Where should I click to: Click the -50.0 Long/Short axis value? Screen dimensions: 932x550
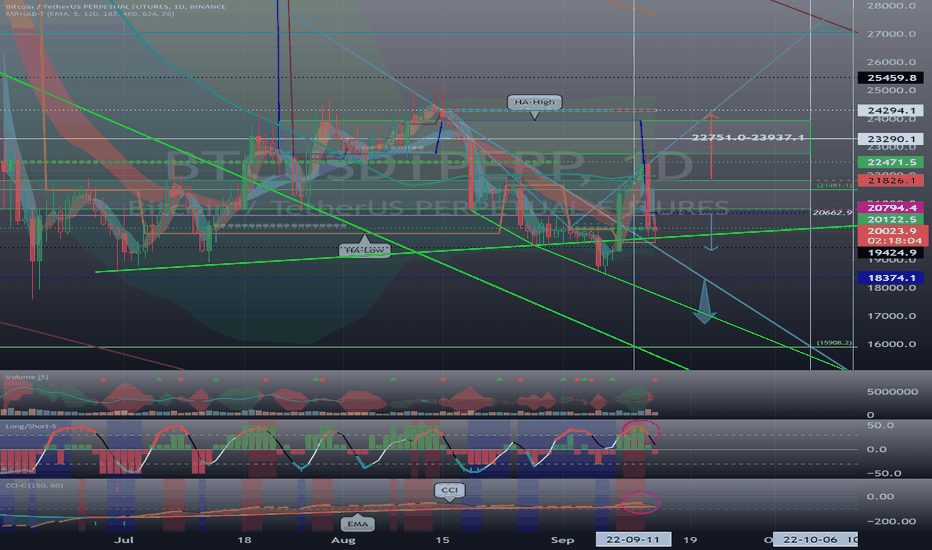pos(884,474)
